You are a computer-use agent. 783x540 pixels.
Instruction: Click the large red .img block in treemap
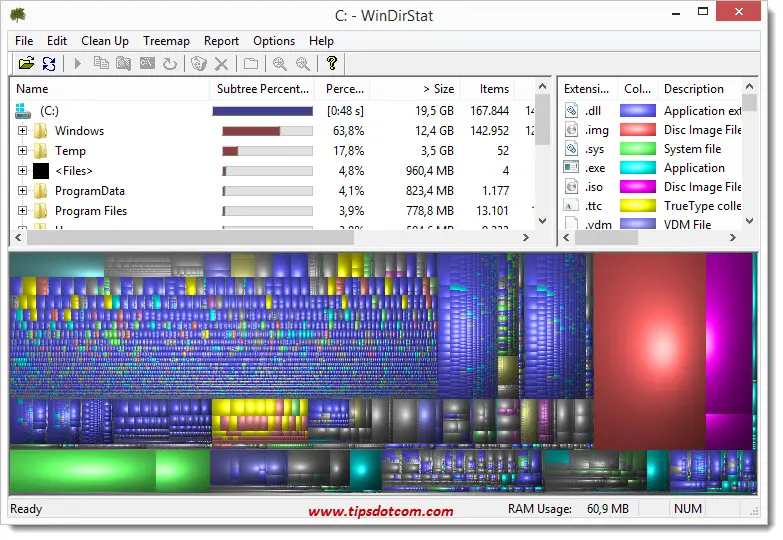coord(649,350)
